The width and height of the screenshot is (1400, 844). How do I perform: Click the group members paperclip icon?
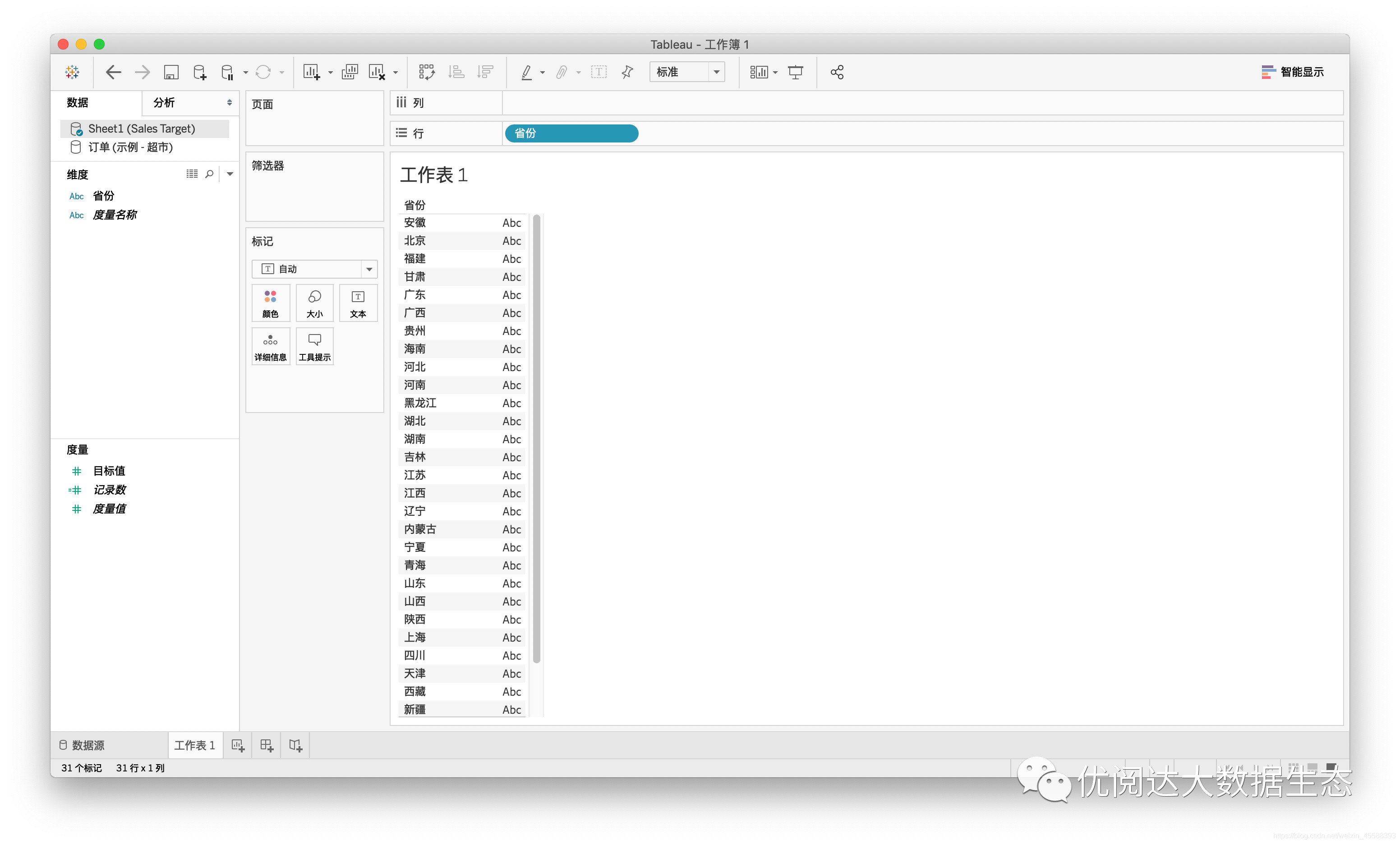pos(562,72)
